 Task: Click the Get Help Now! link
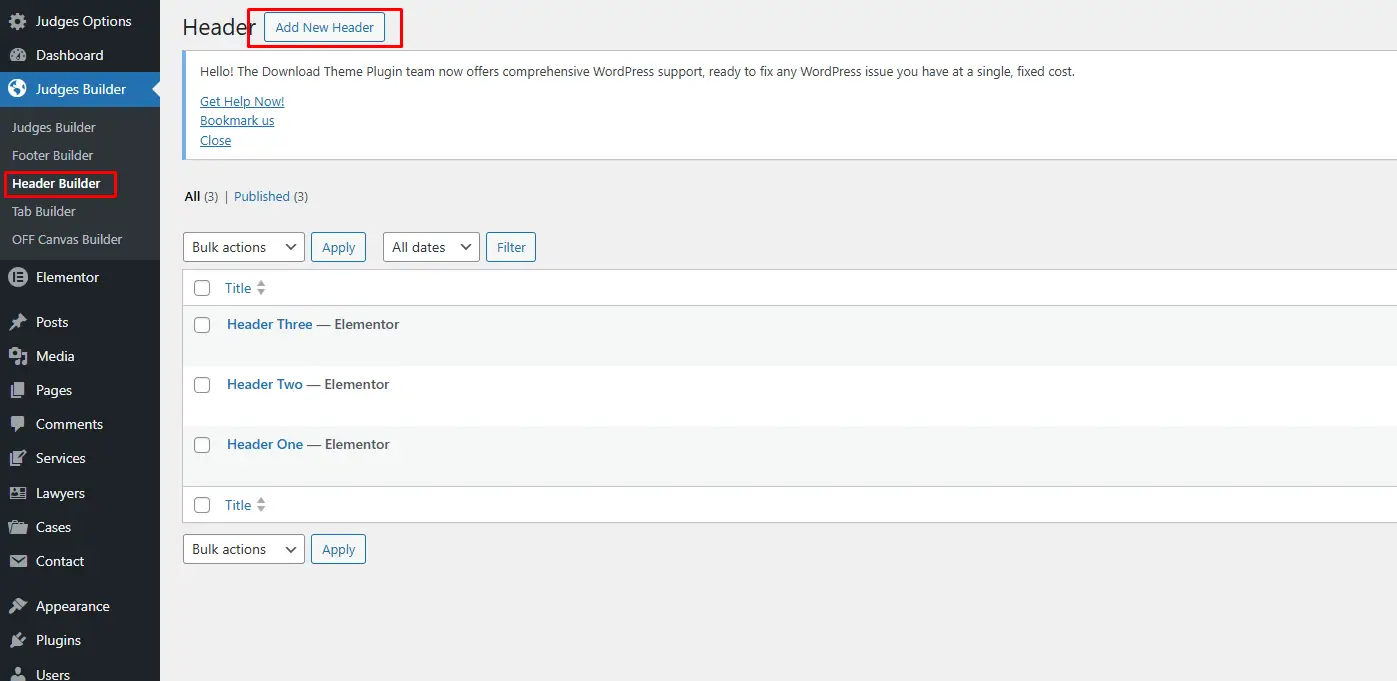pos(242,101)
